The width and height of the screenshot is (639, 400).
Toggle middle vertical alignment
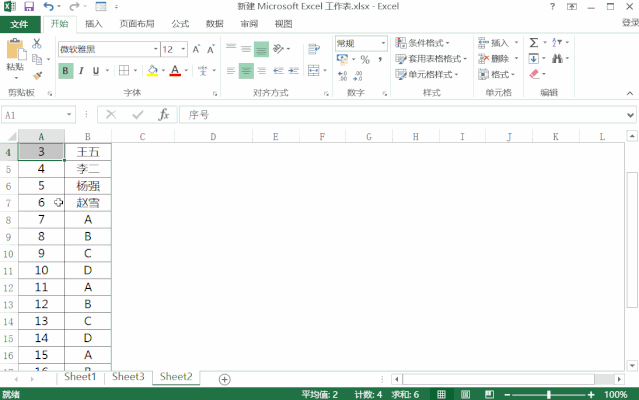(x=246, y=49)
